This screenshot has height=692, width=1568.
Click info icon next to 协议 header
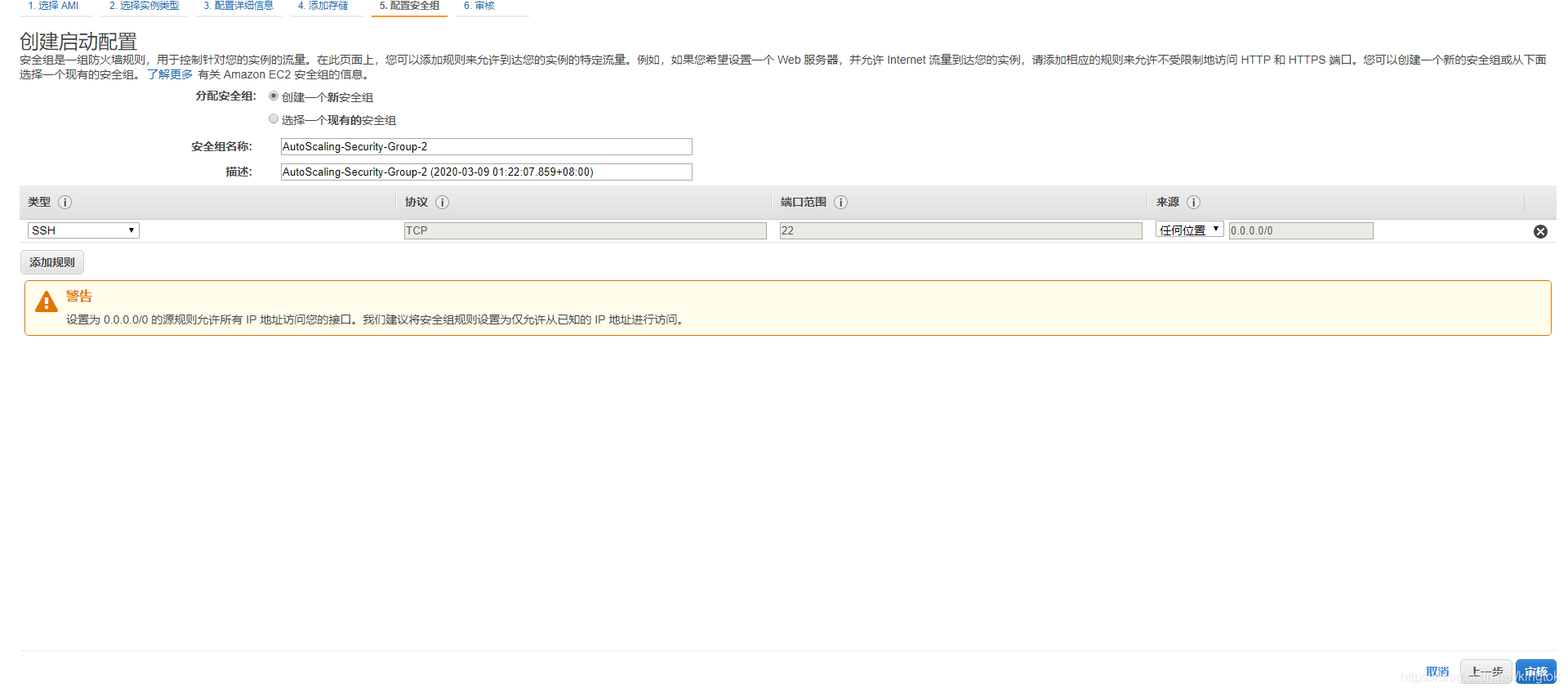443,202
